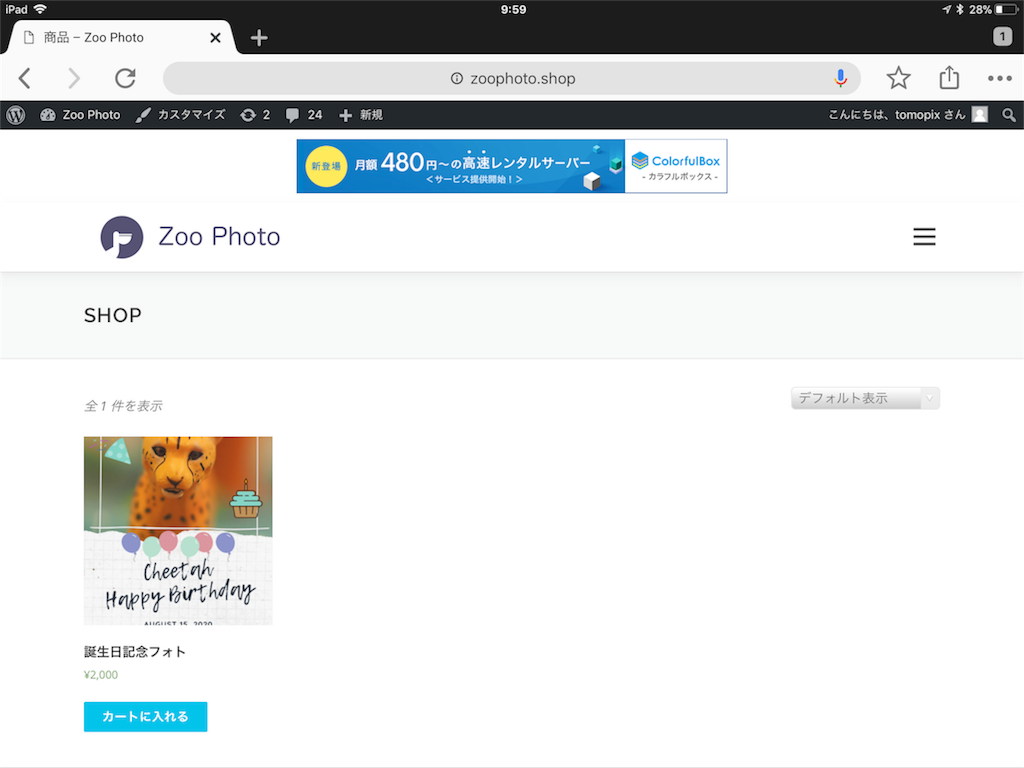Open カスタマイズ in the admin bar

180,115
